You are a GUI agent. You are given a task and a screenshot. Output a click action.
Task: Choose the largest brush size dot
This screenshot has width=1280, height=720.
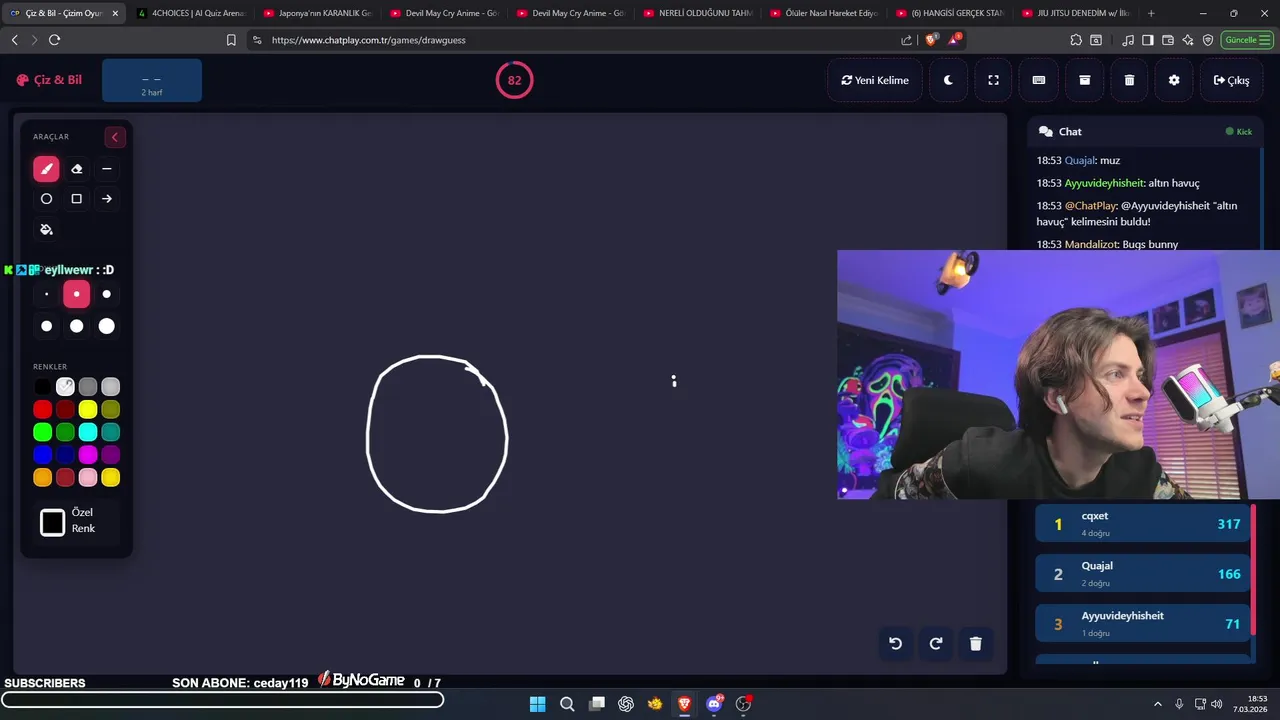click(x=107, y=326)
